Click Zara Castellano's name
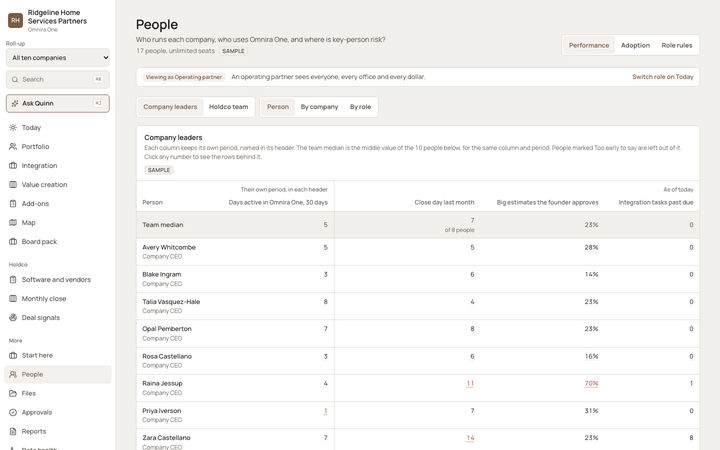The image size is (720, 450). pos(166,438)
